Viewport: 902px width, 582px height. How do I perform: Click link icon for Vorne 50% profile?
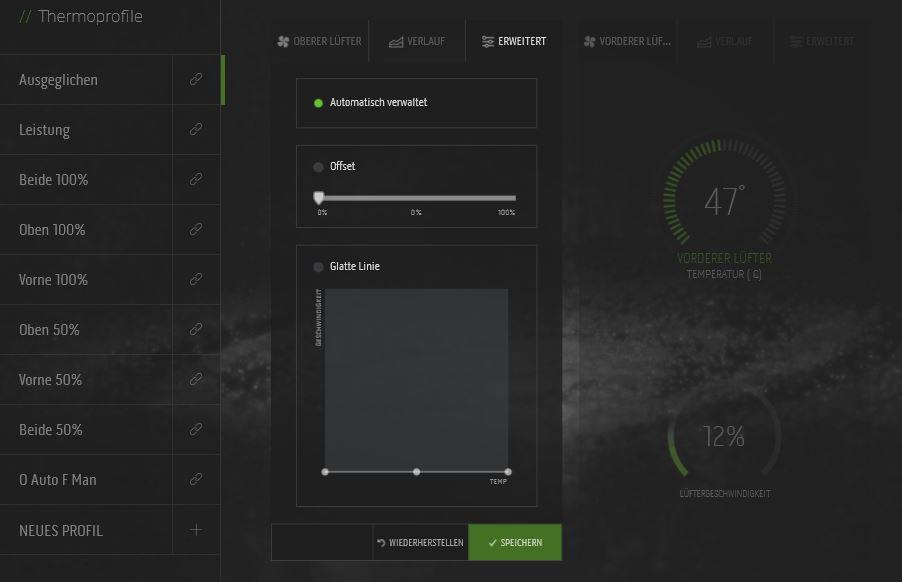click(196, 380)
